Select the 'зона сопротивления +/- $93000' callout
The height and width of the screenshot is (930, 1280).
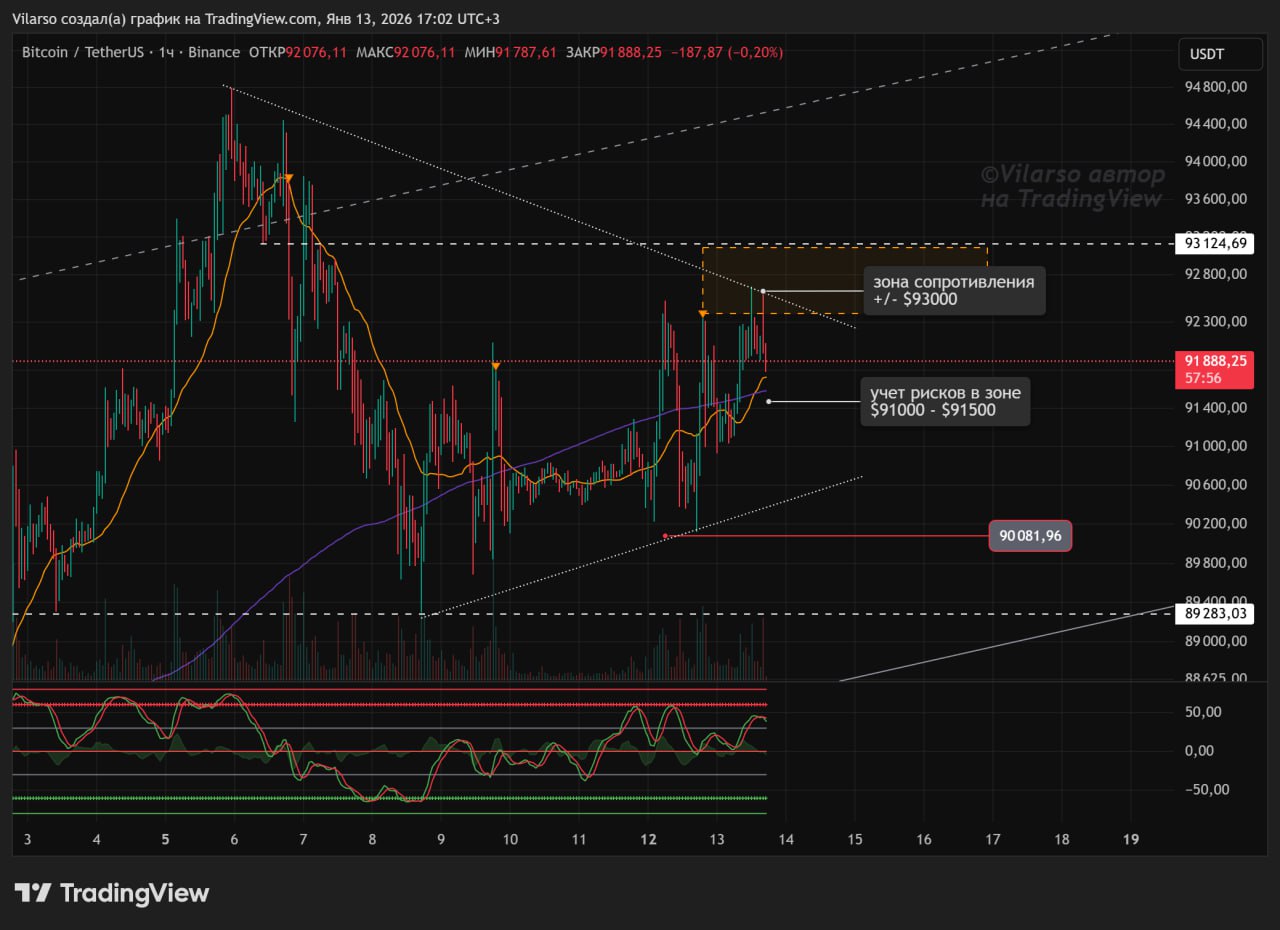(x=954, y=290)
